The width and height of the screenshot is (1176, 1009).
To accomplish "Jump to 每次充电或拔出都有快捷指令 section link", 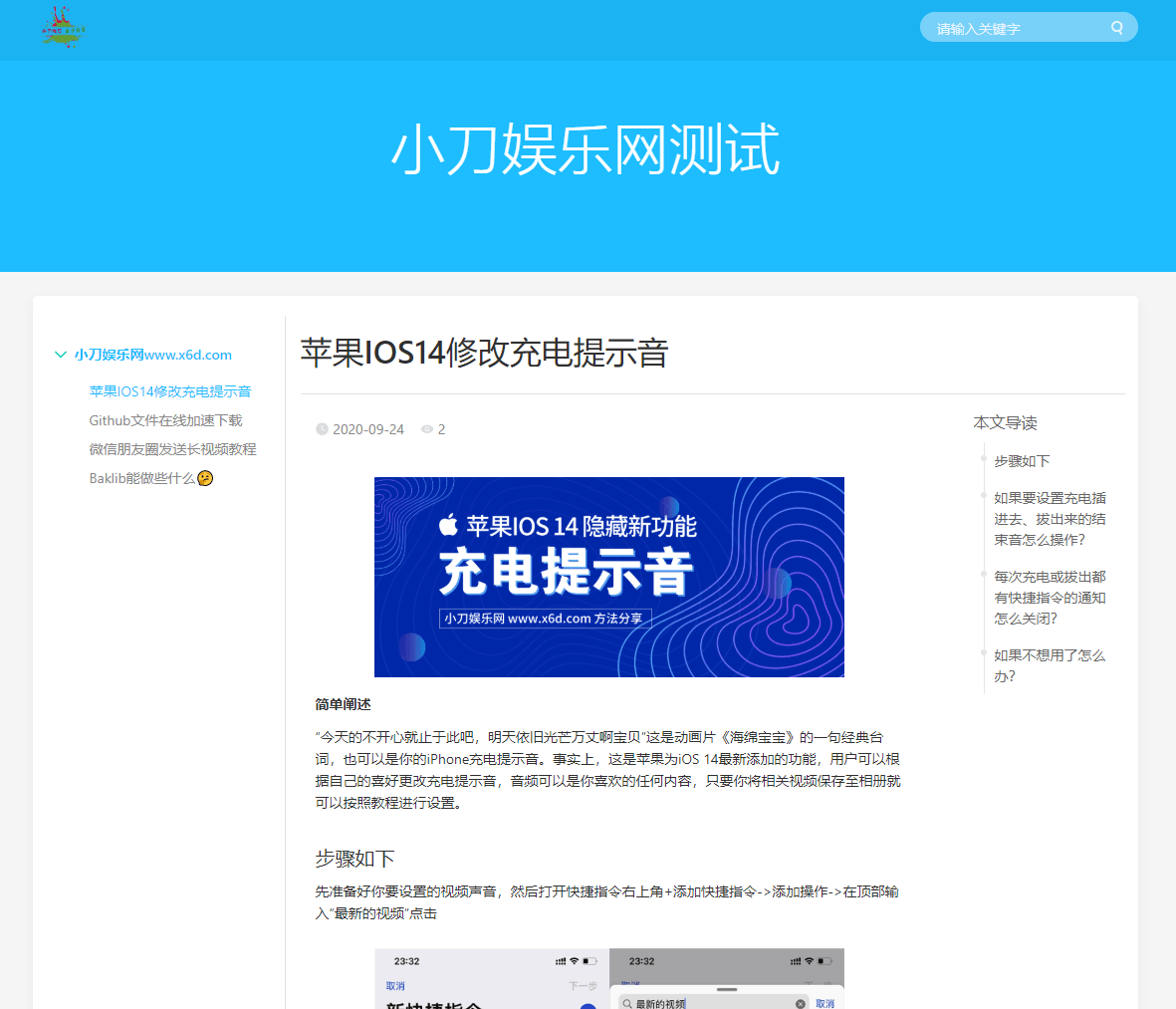I will click(1050, 598).
